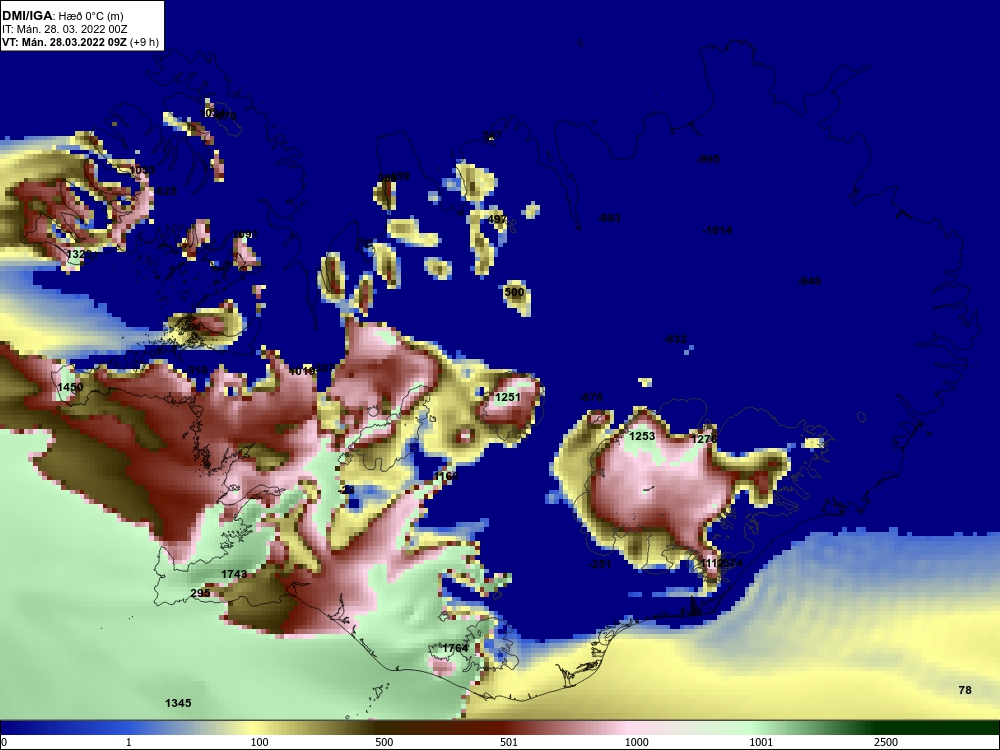The width and height of the screenshot is (1000, 750).
Task: Click the -251 value label
Action: tap(599, 564)
